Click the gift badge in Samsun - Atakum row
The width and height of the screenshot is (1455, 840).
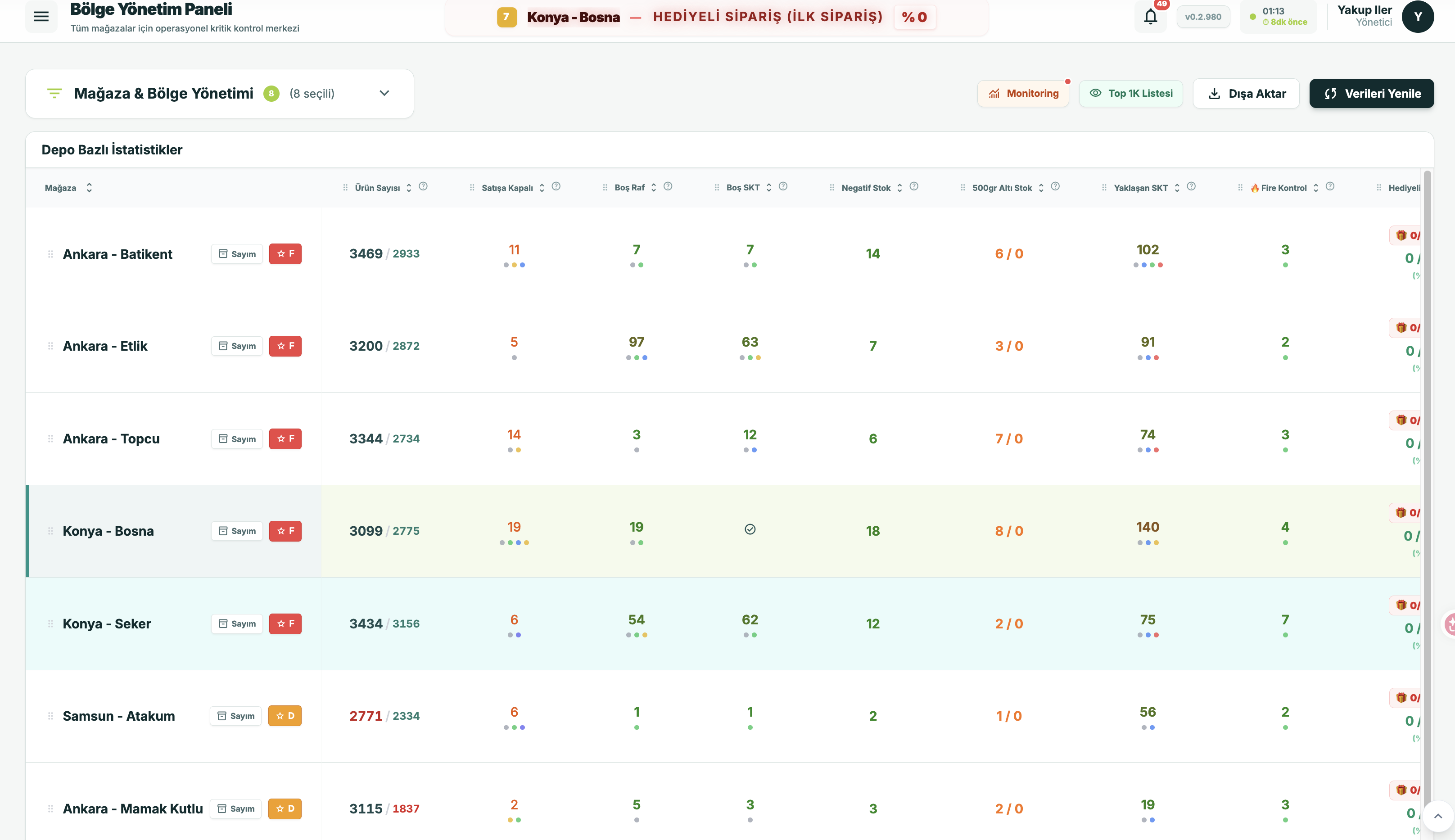pyautogui.click(x=1406, y=697)
